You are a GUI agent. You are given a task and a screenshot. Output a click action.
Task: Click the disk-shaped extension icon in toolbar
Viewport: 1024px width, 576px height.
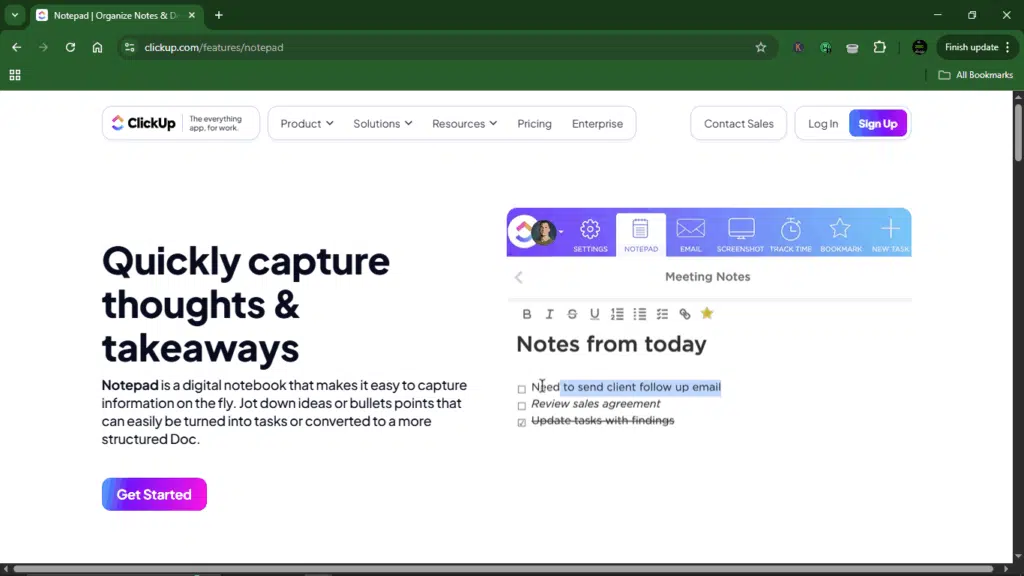click(x=852, y=47)
